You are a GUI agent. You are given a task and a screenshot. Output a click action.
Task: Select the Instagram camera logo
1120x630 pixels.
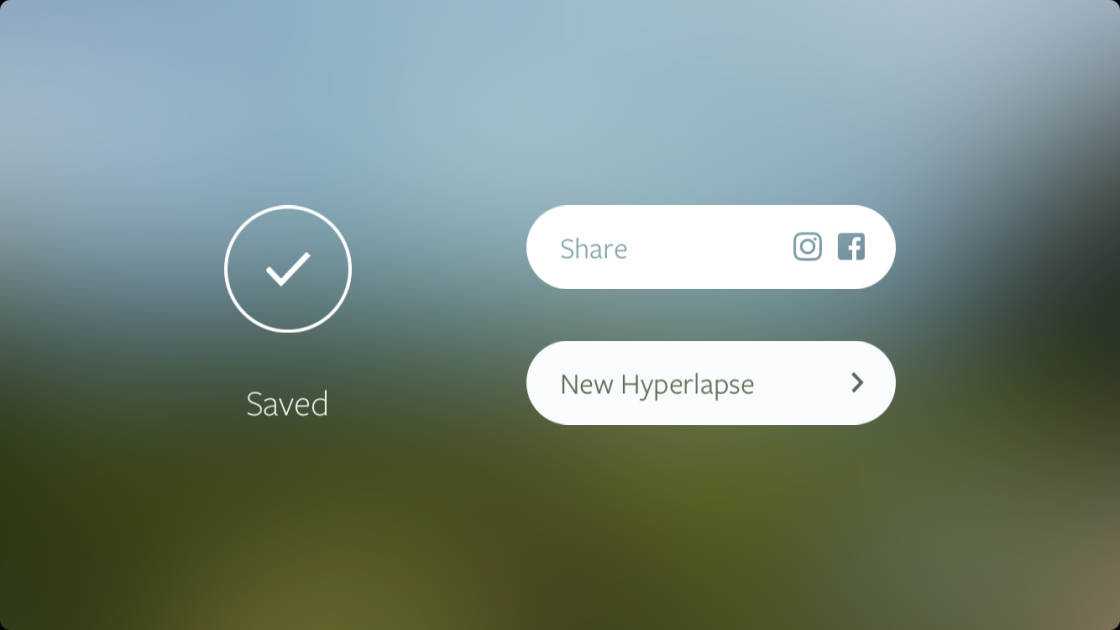pos(807,246)
